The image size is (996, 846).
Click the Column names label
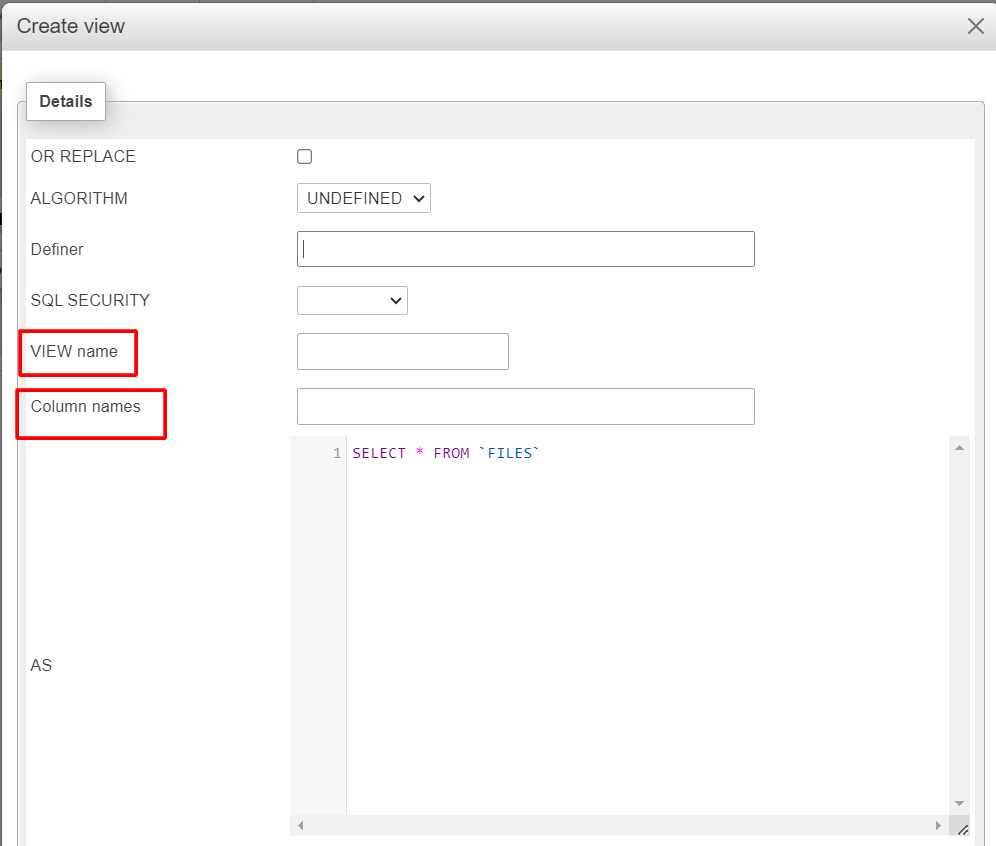pos(86,406)
